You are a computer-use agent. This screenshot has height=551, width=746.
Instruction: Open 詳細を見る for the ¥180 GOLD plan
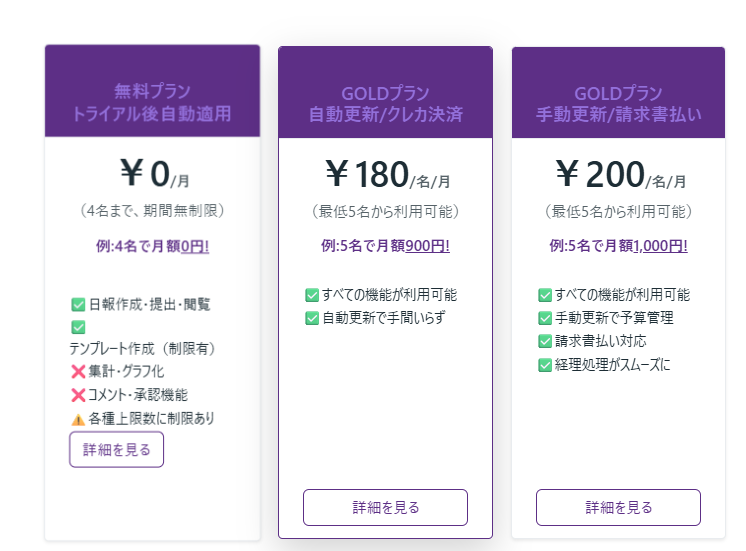pos(385,507)
